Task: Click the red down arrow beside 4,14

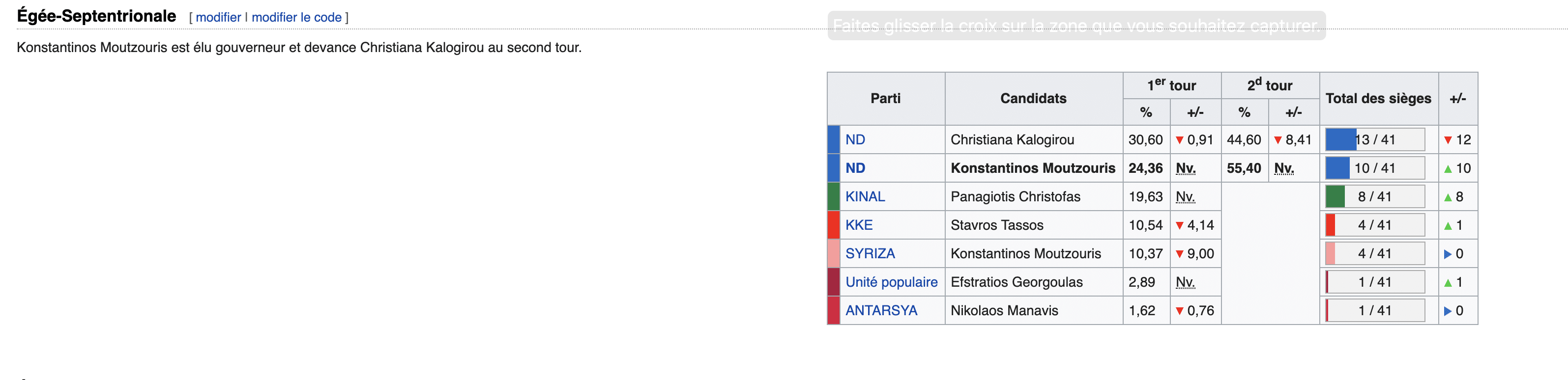Action: [x=1180, y=225]
